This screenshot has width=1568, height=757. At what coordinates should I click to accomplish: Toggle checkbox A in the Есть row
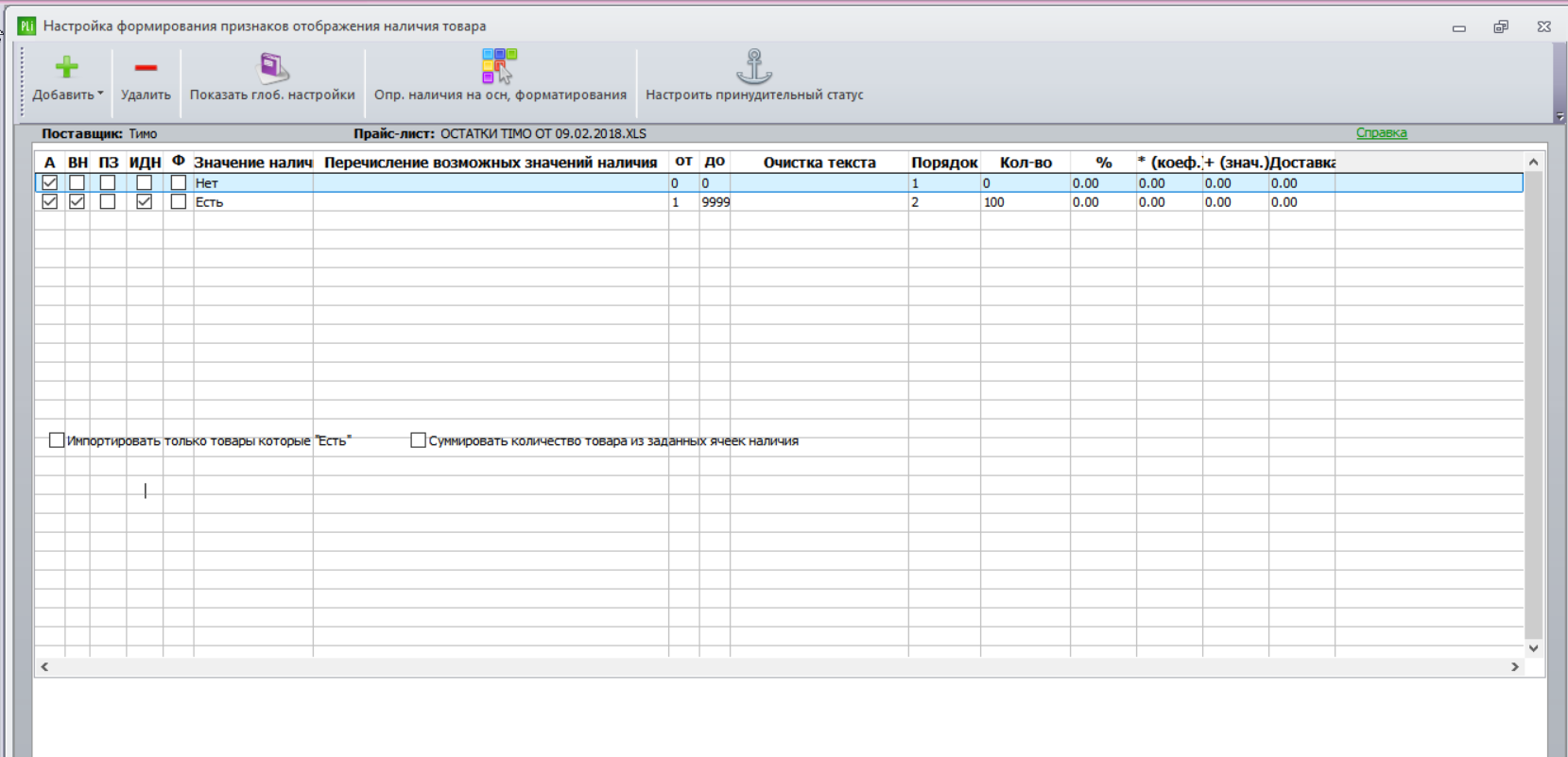50,201
